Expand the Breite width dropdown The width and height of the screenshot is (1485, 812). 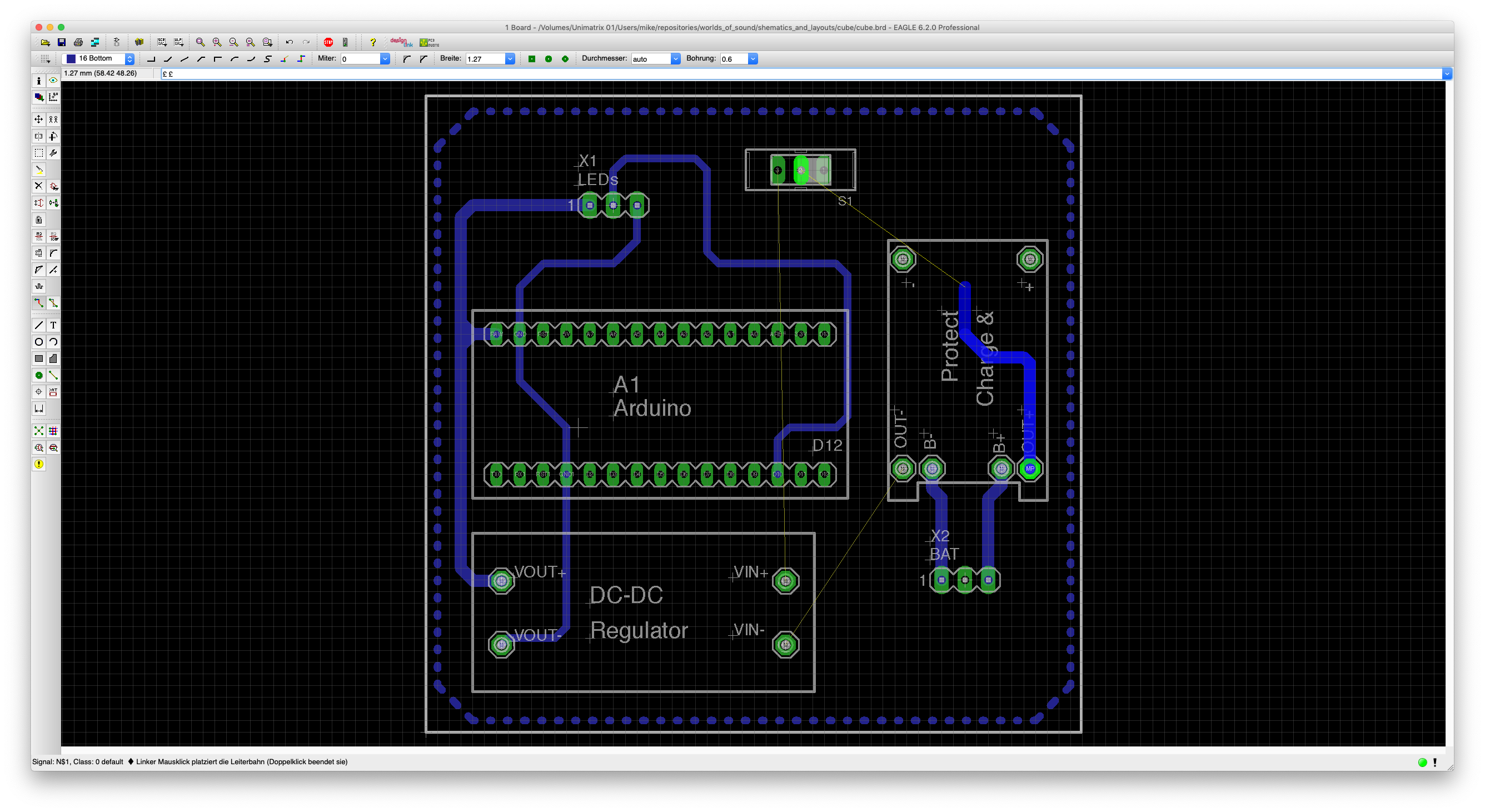click(x=510, y=59)
